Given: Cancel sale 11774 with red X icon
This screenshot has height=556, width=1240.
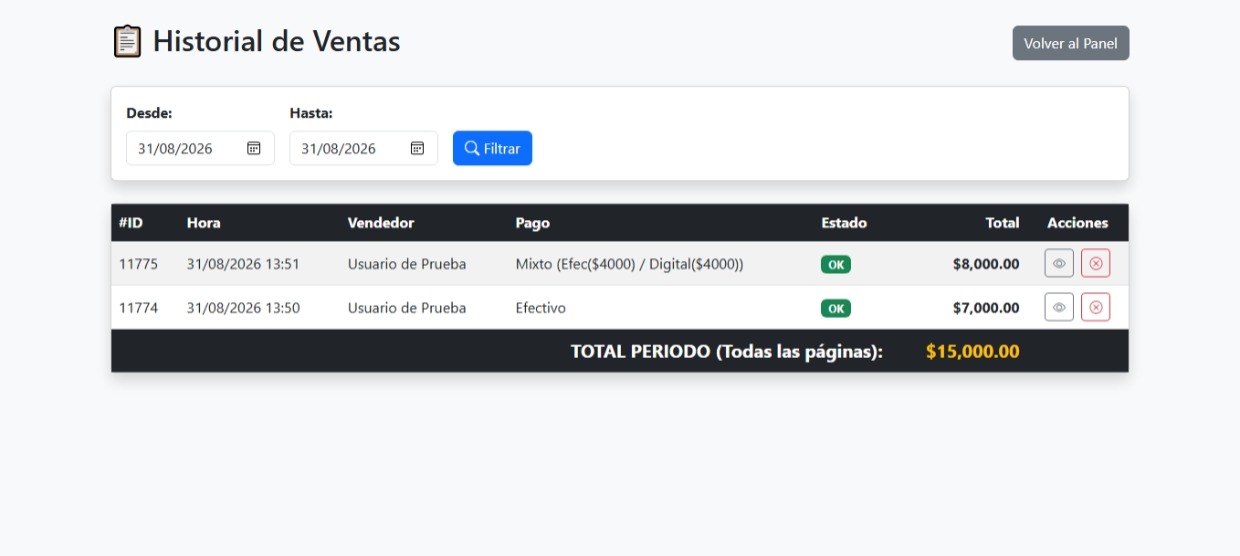Looking at the screenshot, I should click(x=1095, y=307).
